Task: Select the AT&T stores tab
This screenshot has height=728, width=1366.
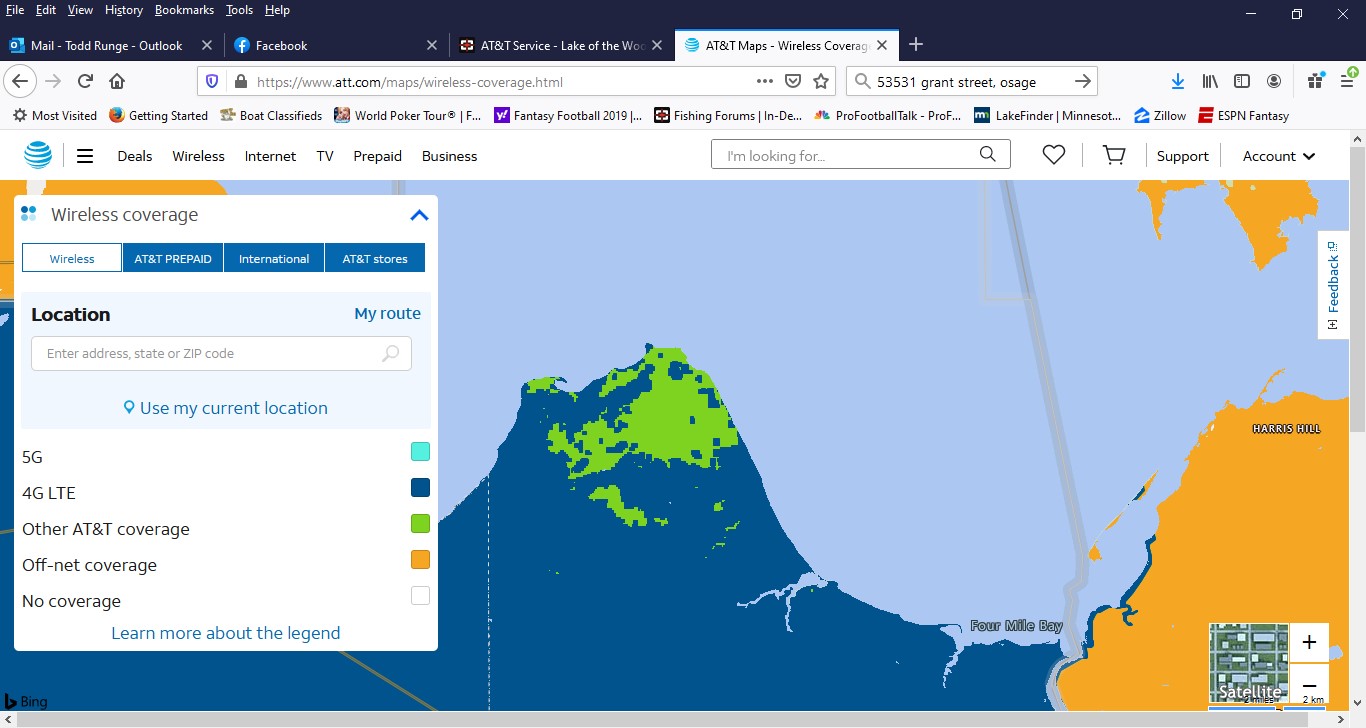Action: click(375, 258)
